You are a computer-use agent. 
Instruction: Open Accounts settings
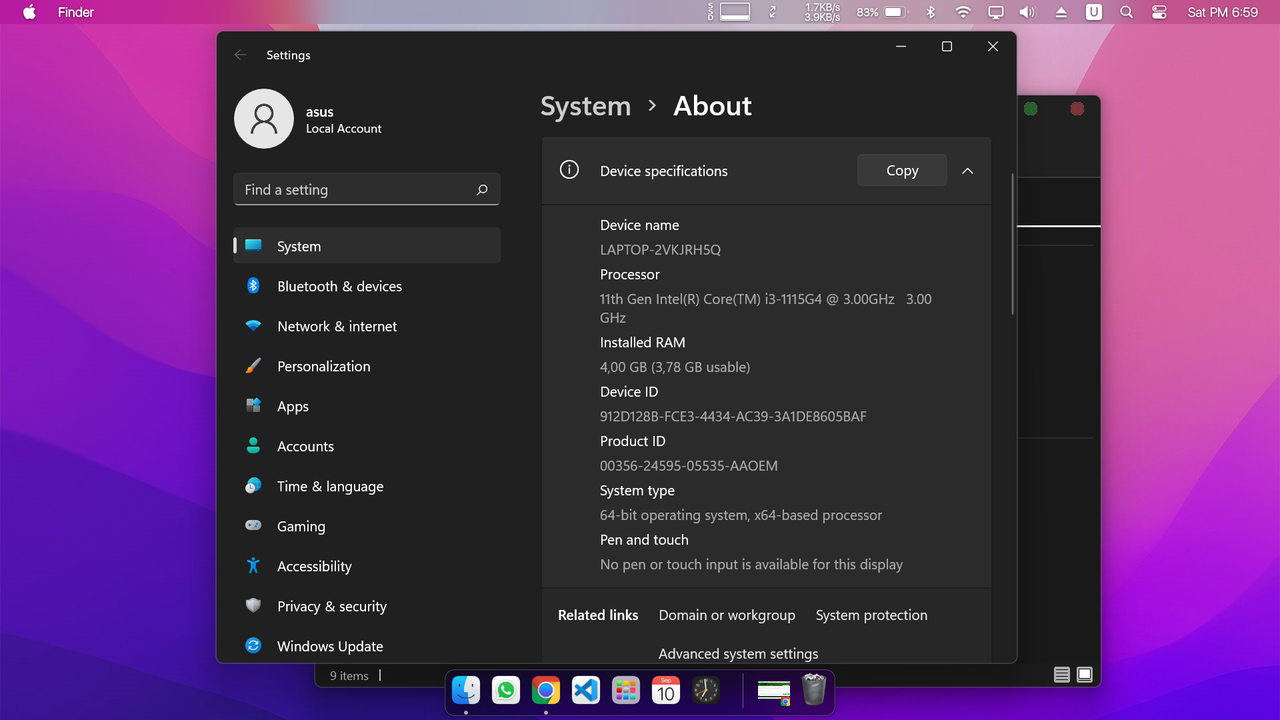367,446
